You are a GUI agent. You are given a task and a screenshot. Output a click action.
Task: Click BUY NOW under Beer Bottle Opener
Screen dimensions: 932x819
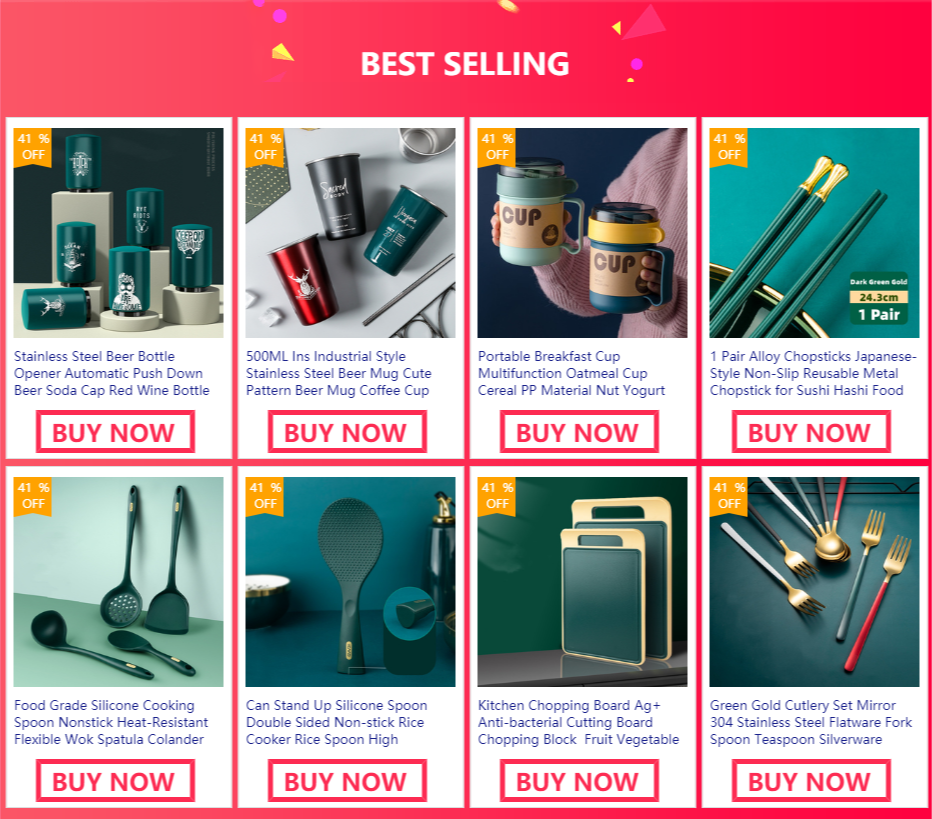[115, 432]
